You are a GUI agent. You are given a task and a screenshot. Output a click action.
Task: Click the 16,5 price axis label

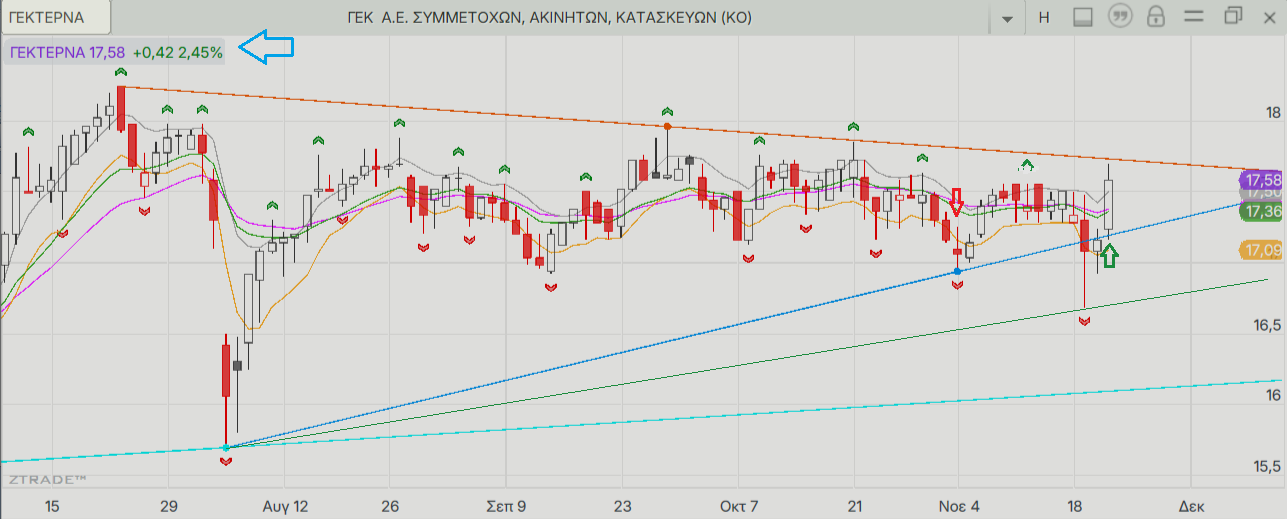point(1267,325)
